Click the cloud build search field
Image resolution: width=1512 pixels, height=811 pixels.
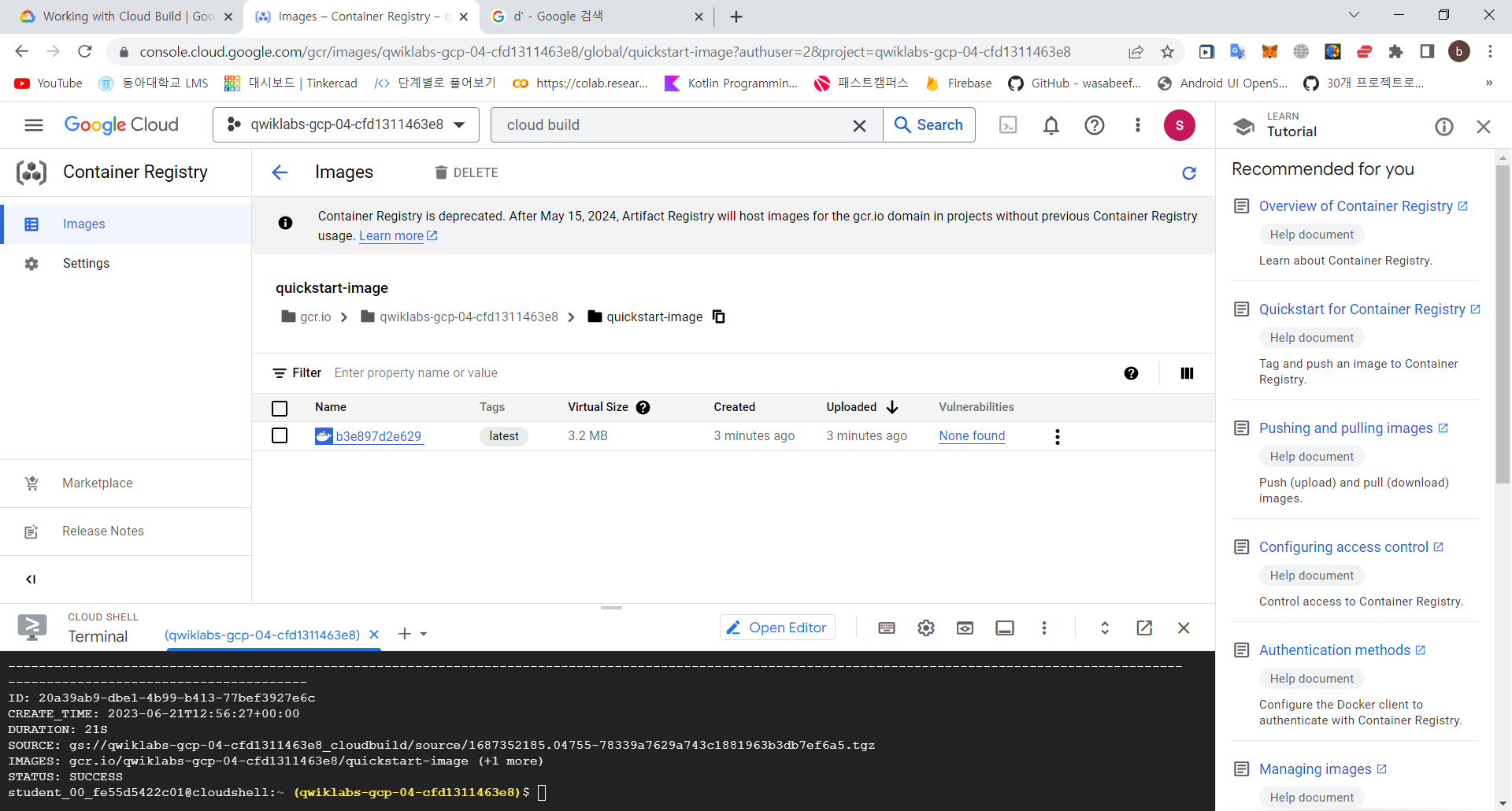click(x=673, y=125)
